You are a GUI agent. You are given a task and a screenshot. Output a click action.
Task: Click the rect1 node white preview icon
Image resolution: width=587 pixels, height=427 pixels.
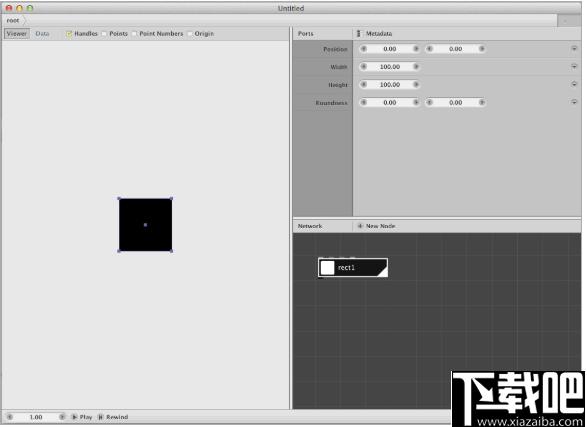coord(328,268)
